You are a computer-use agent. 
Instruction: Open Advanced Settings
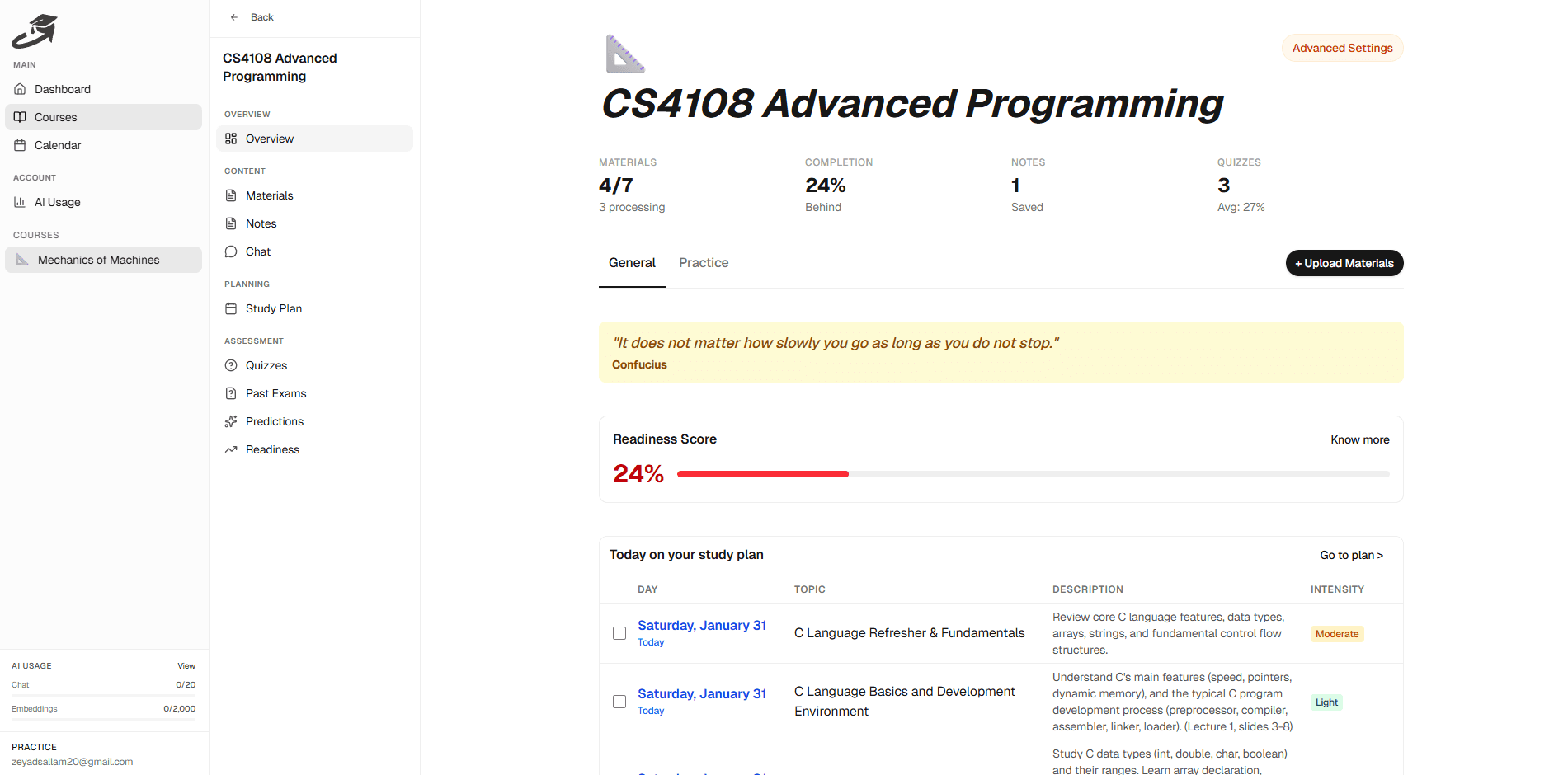tap(1342, 48)
